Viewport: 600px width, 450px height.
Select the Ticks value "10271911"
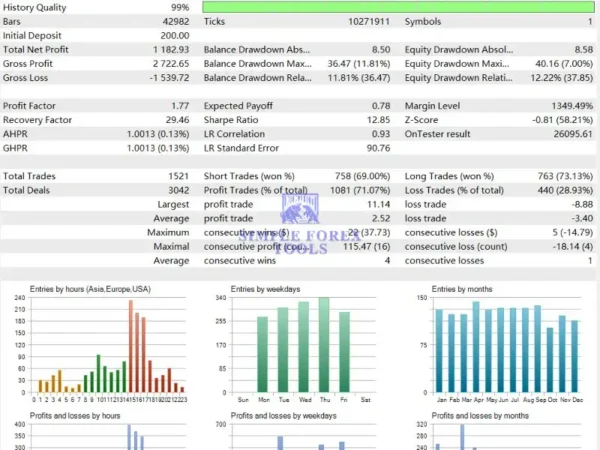coord(369,21)
